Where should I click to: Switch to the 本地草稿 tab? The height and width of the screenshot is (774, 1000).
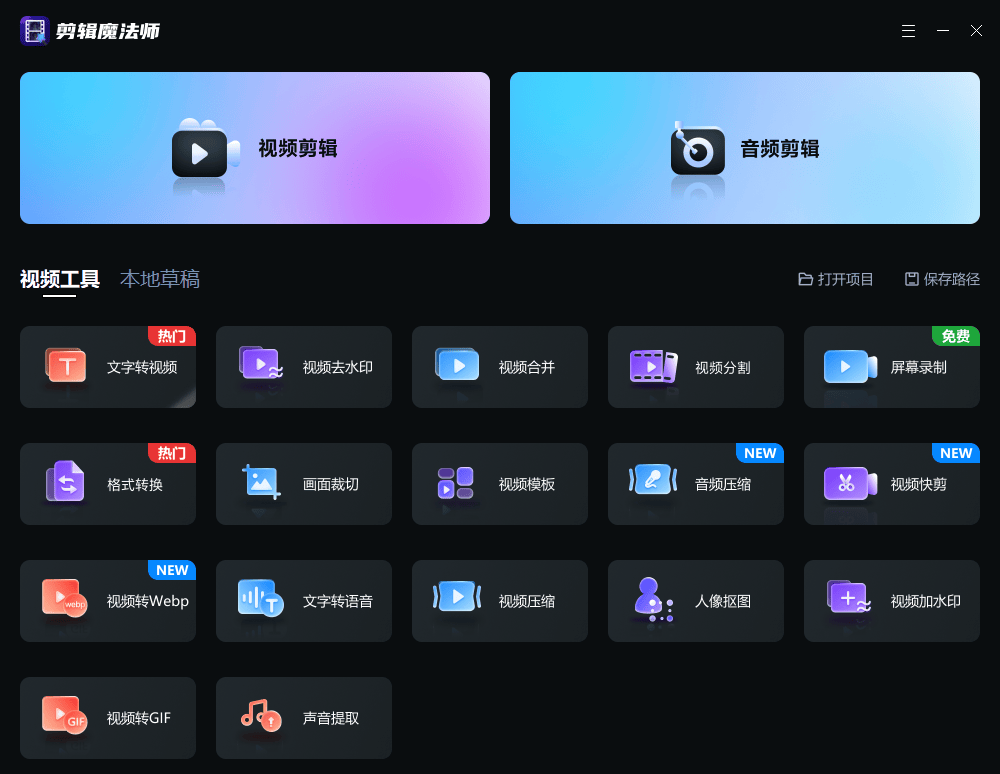click(x=159, y=280)
